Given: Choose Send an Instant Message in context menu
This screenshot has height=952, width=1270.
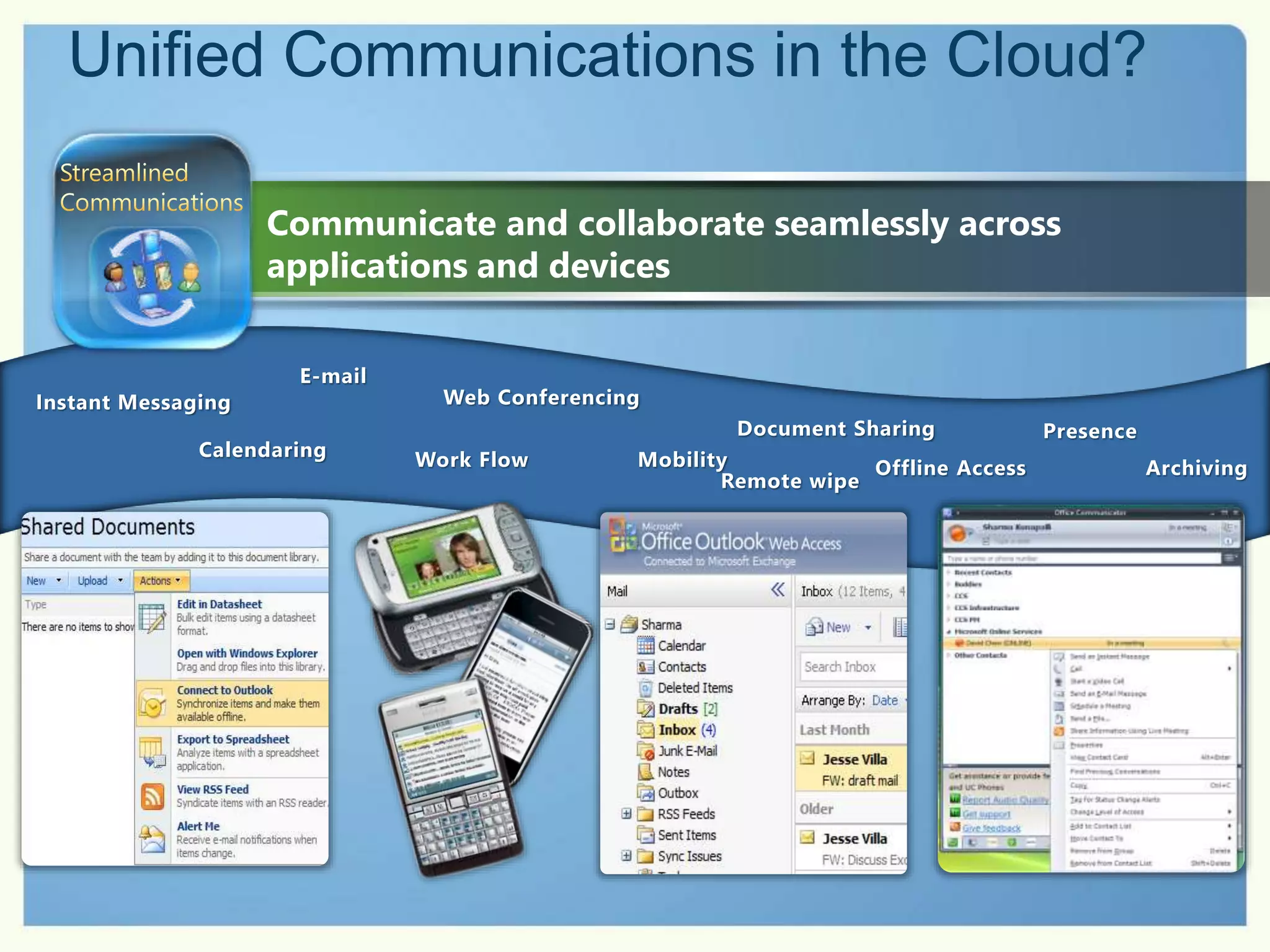Looking at the screenshot, I should click(1109, 656).
